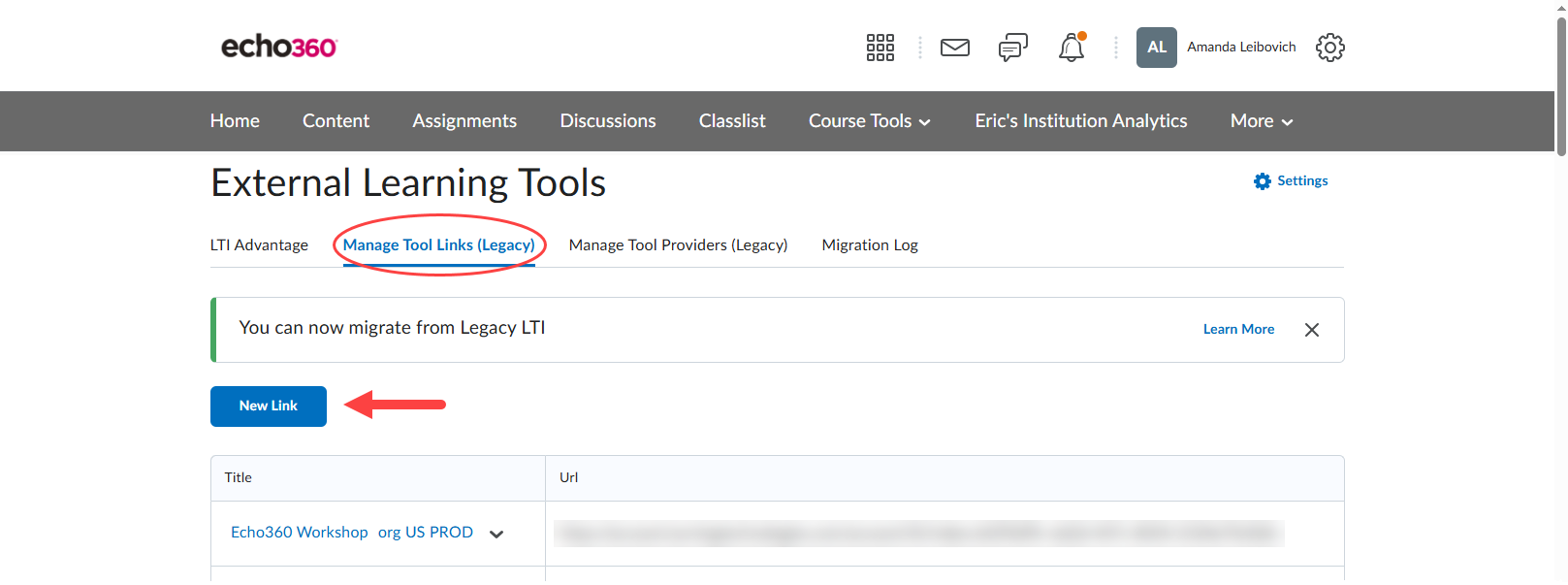Open the subscription alerts chat icon
The image size is (1568, 585).
1013,48
